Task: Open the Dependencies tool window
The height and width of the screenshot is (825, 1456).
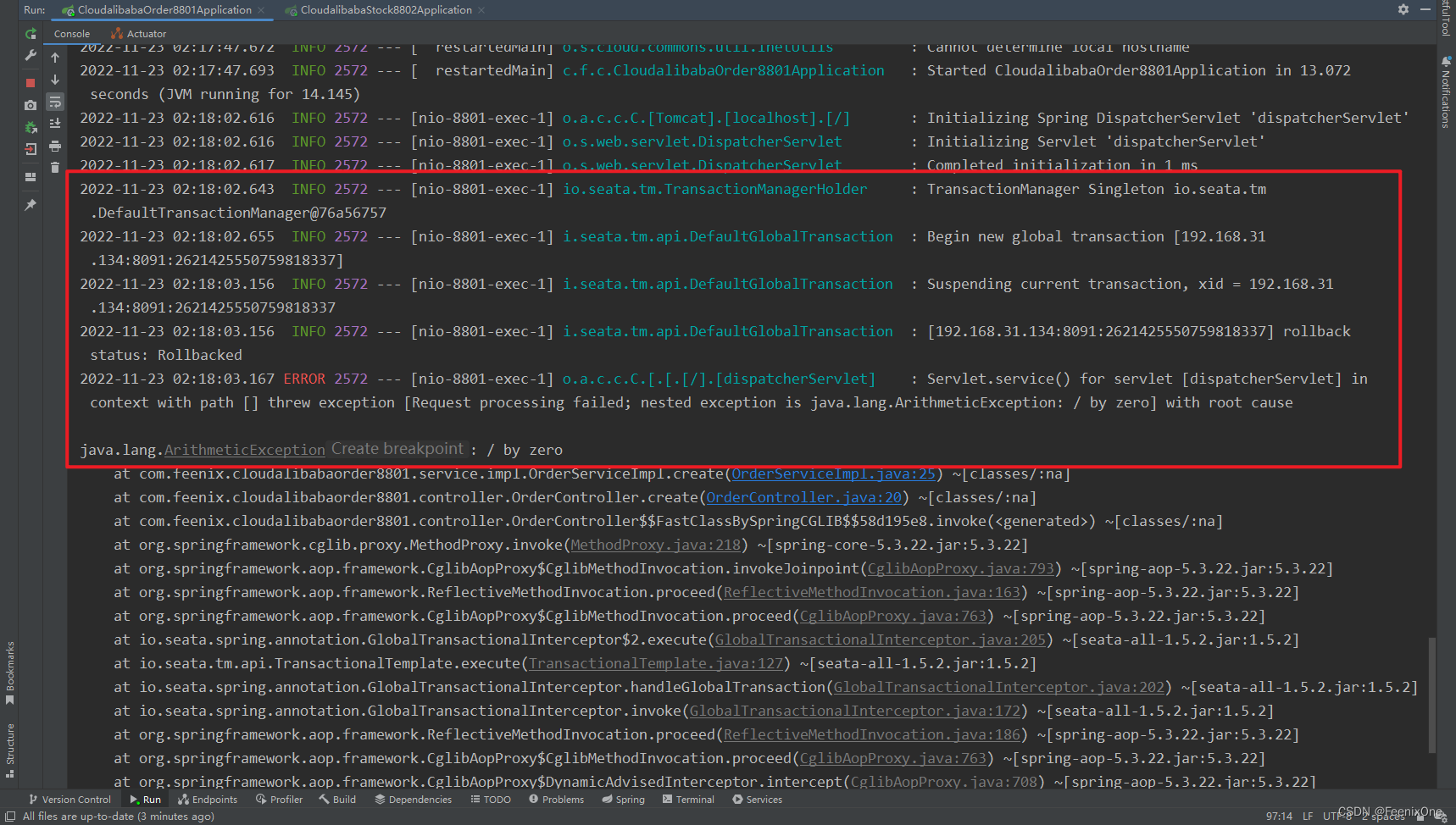Action: 413,800
